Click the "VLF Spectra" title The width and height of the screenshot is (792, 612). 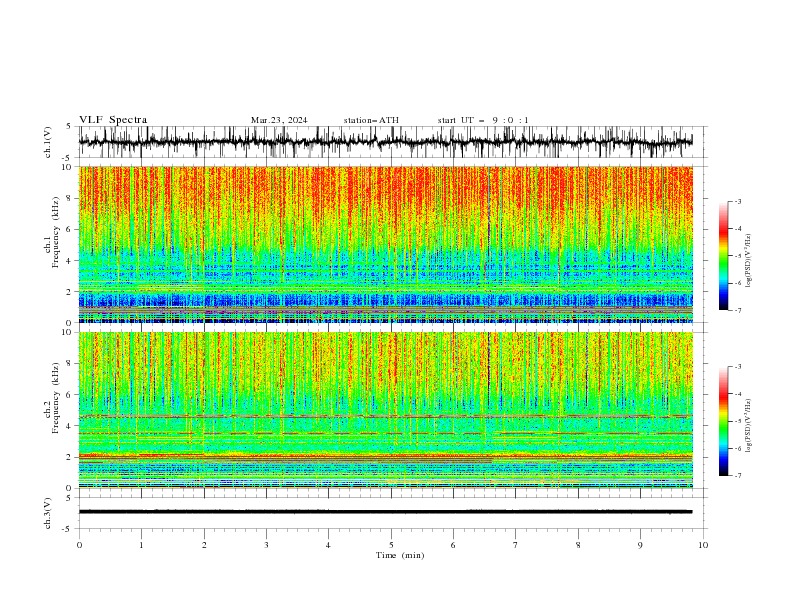(113, 120)
